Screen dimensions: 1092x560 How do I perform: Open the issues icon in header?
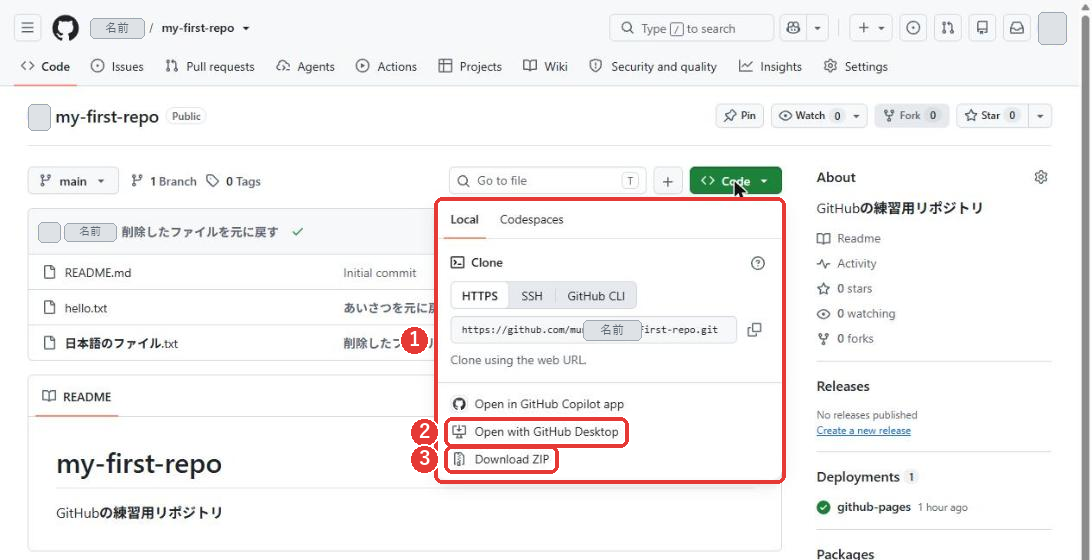[x=913, y=28]
